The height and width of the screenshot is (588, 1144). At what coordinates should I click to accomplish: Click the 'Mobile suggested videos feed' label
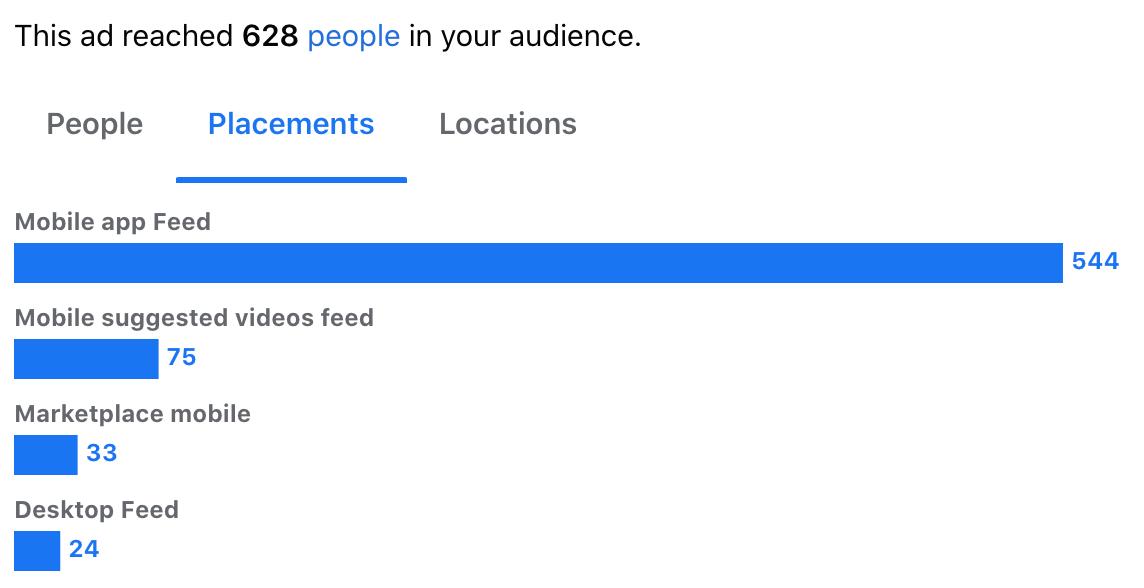pos(194,318)
